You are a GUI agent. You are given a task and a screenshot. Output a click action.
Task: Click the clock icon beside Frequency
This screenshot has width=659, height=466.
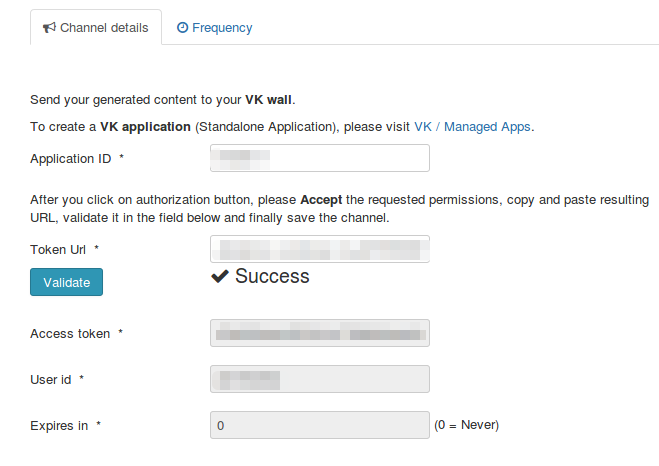pyautogui.click(x=182, y=28)
